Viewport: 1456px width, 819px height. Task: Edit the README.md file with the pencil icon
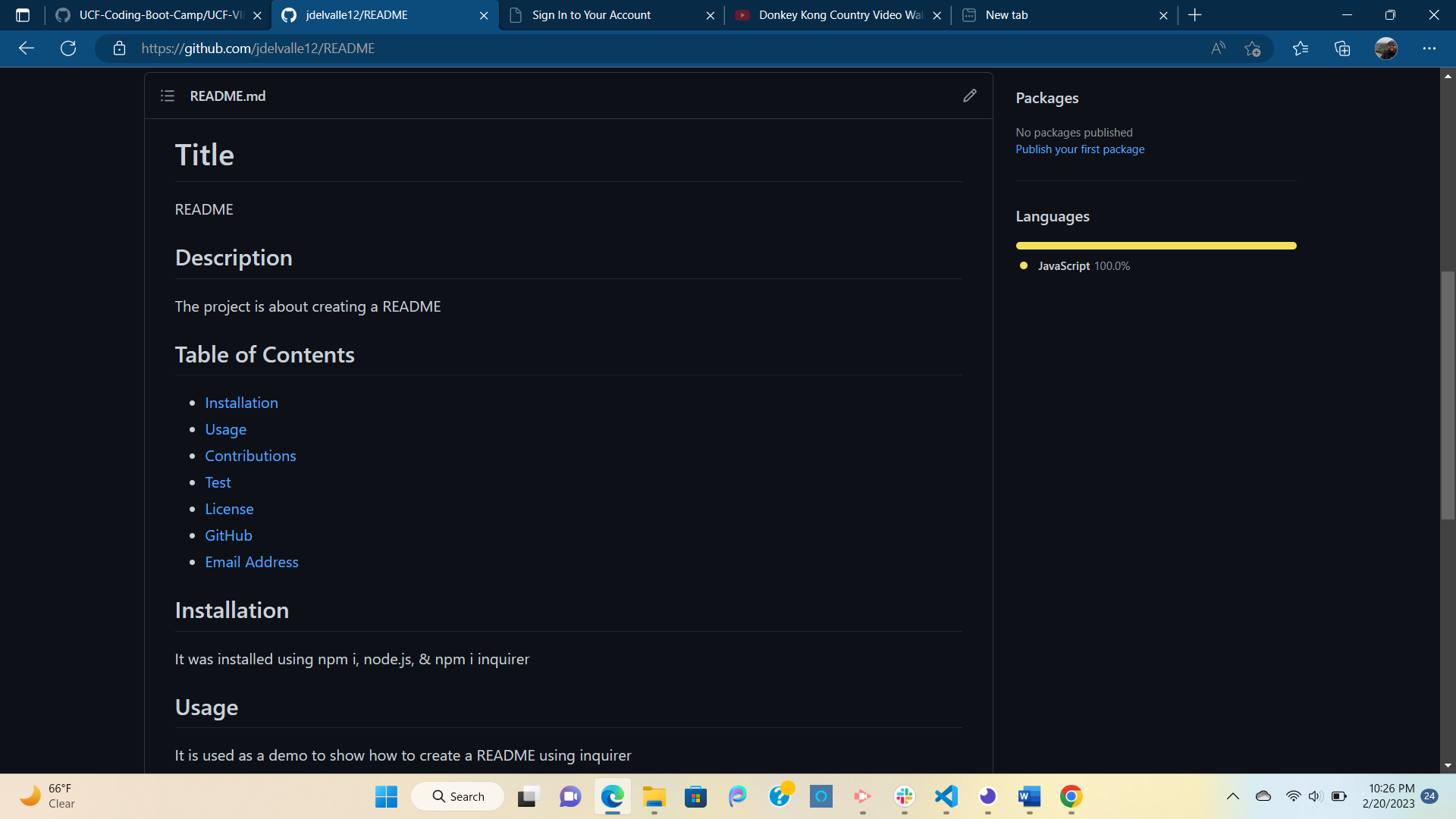pyautogui.click(x=970, y=96)
